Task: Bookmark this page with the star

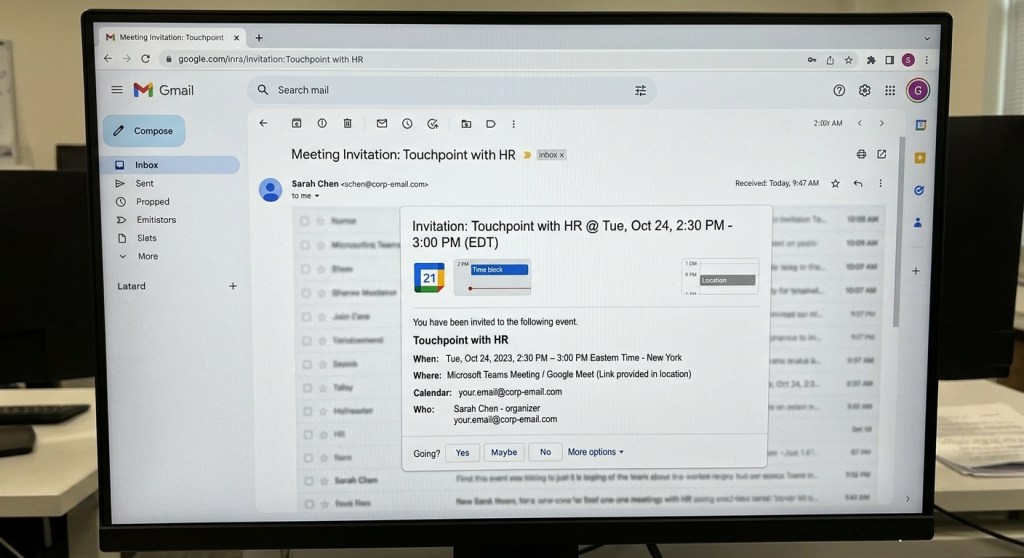Action: click(848, 60)
